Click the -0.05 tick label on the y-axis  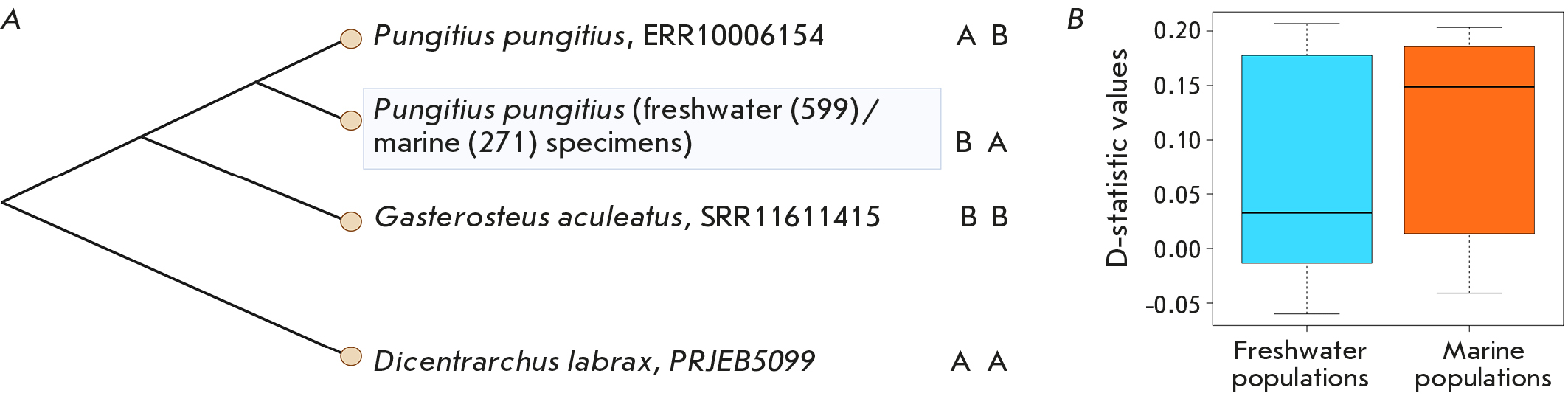coord(1173,304)
